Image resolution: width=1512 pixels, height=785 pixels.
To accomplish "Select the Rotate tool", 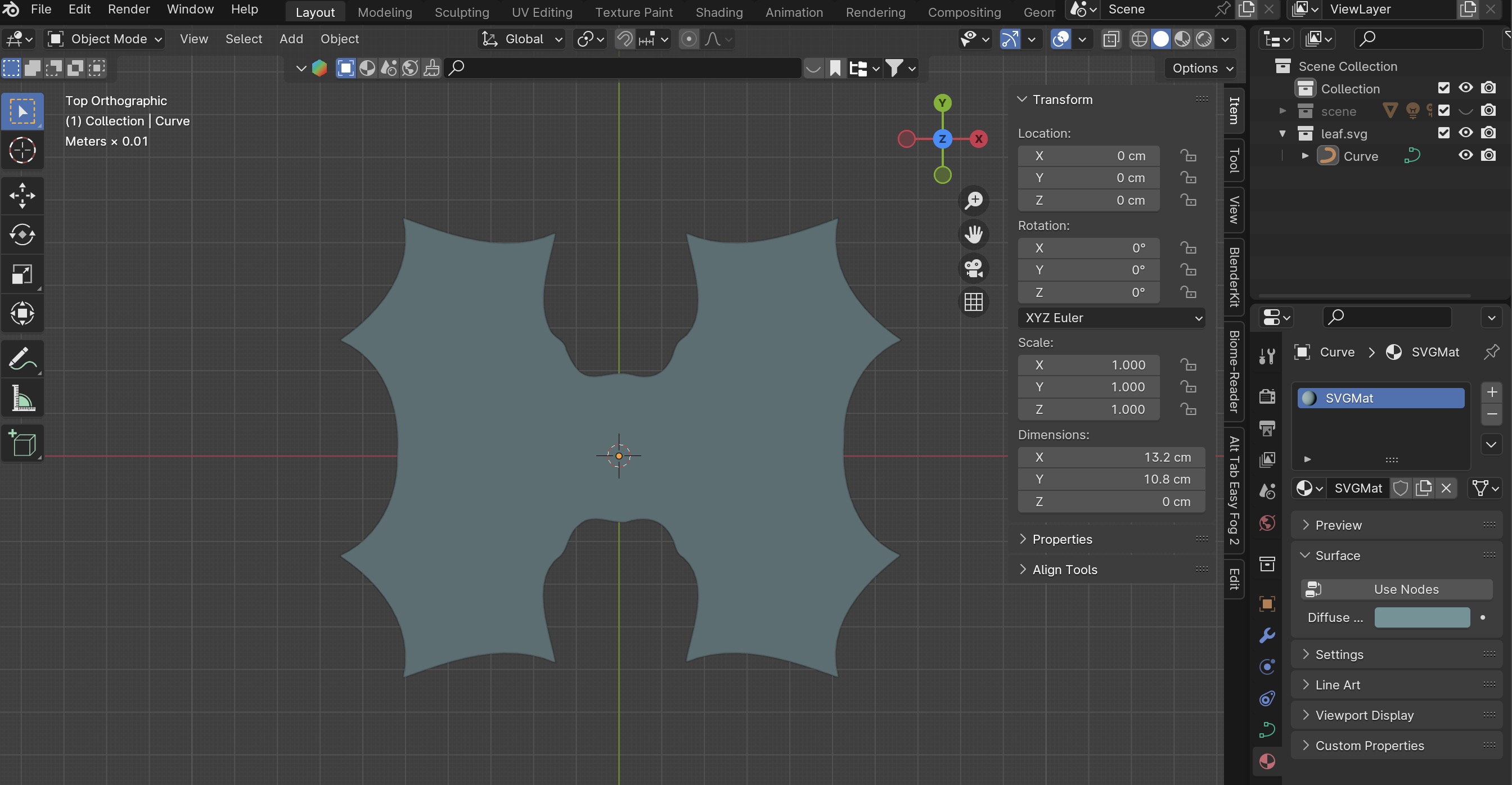I will (22, 234).
